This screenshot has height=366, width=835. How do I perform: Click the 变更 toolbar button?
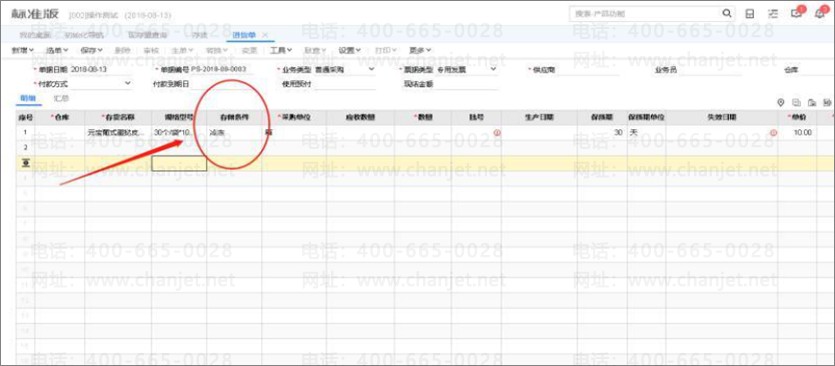[x=249, y=50]
